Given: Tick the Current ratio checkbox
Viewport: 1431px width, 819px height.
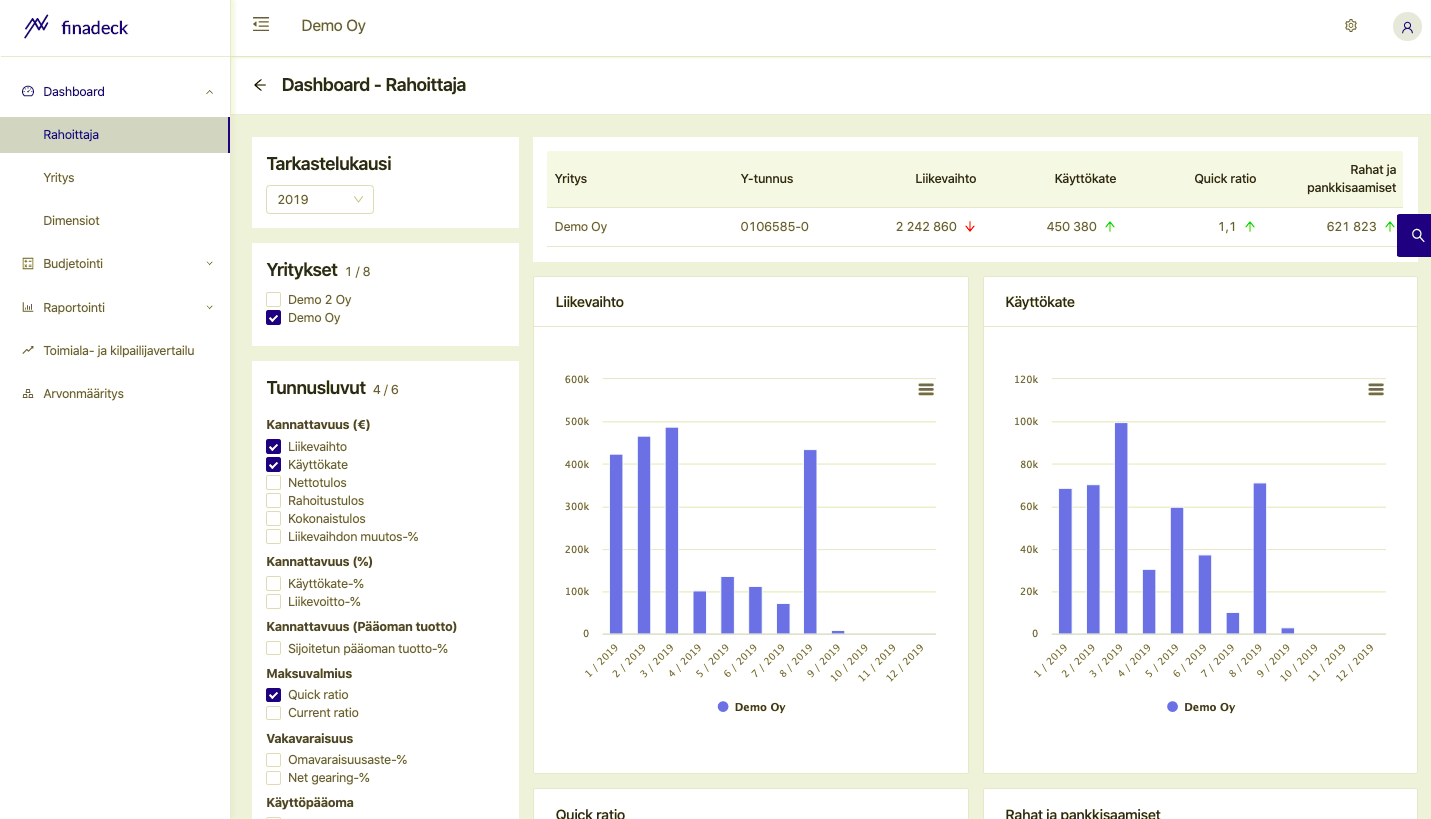Looking at the screenshot, I should pyautogui.click(x=273, y=713).
